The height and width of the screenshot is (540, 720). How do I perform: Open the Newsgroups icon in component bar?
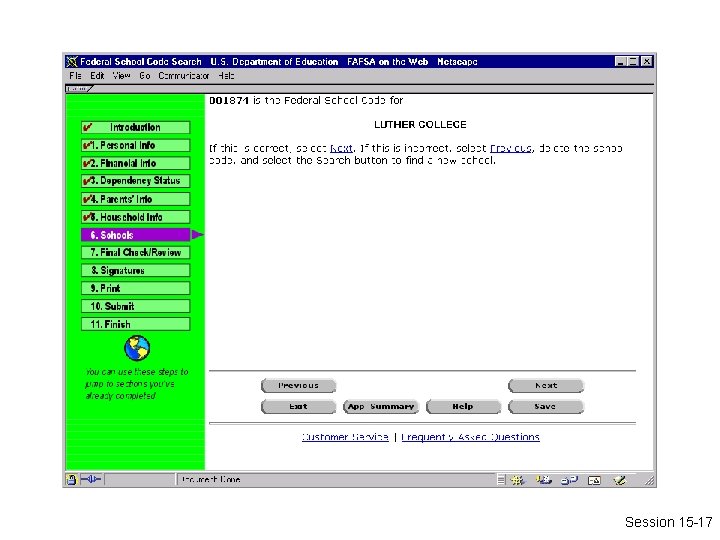pyautogui.click(x=569, y=480)
